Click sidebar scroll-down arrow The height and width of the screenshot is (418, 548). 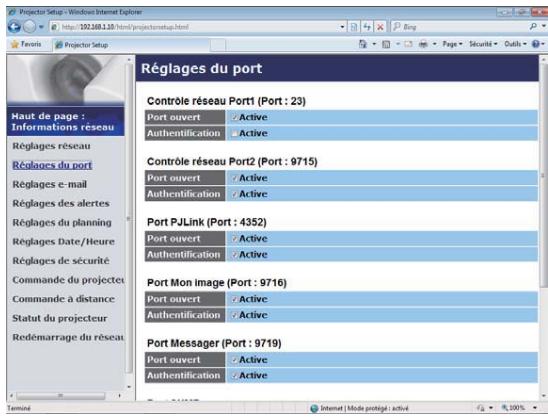(129, 387)
